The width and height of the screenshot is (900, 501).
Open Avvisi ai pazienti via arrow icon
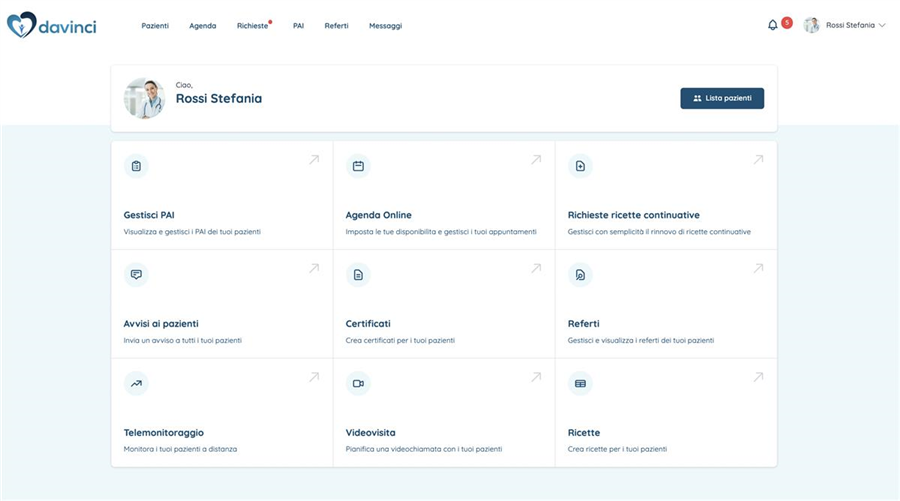(x=314, y=268)
